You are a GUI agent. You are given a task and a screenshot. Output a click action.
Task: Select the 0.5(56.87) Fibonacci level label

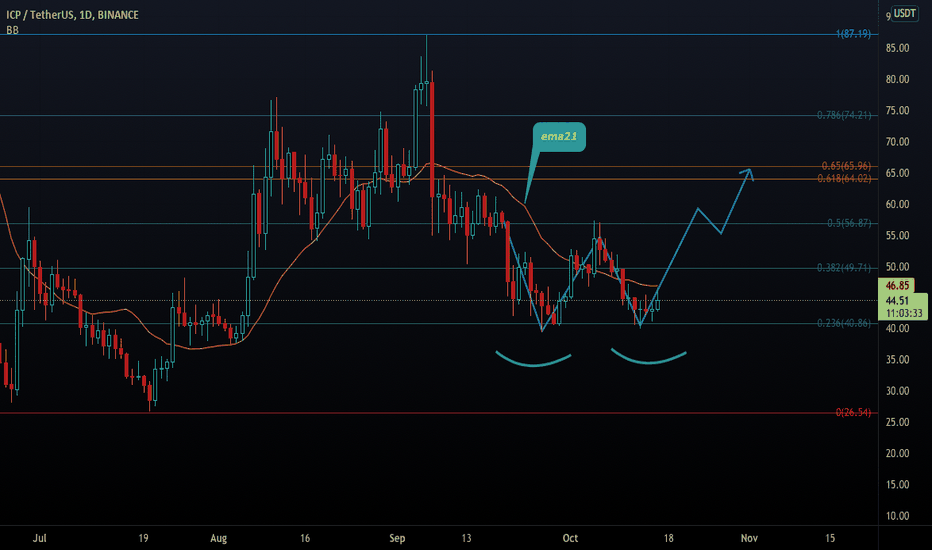pos(849,223)
